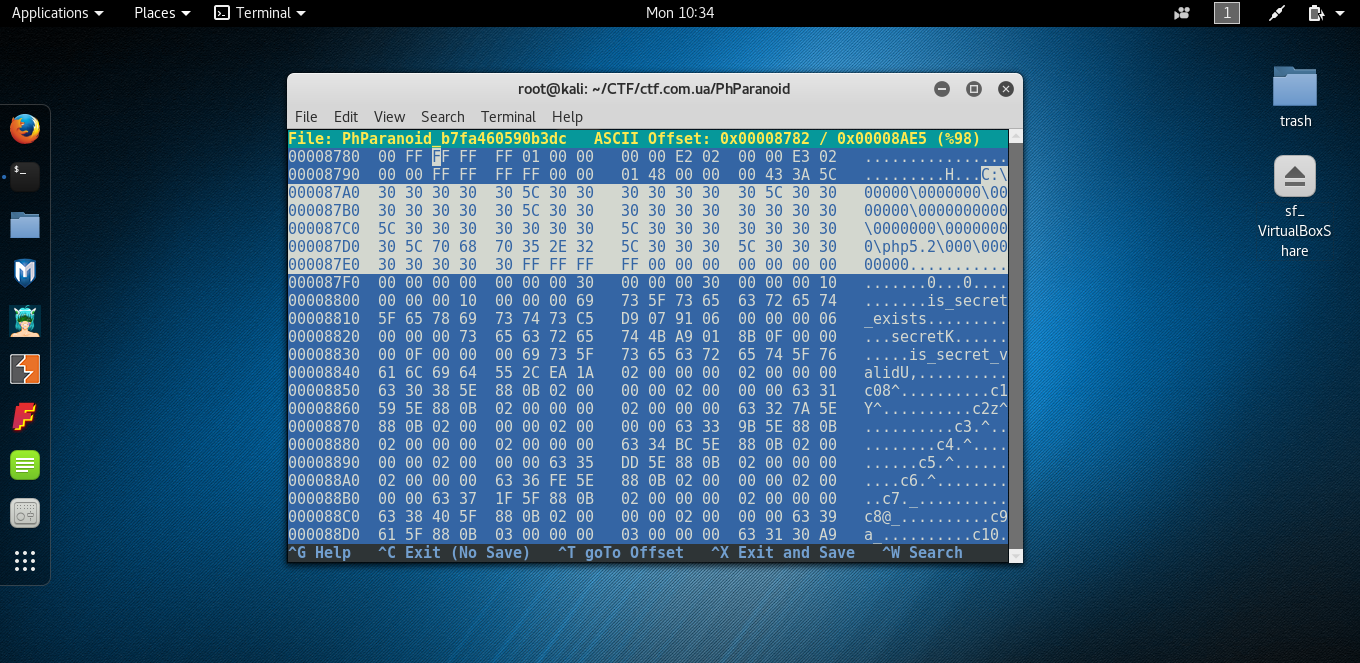Click ASCII text _exists
Screen dimensions: 1360x663
coord(896,319)
